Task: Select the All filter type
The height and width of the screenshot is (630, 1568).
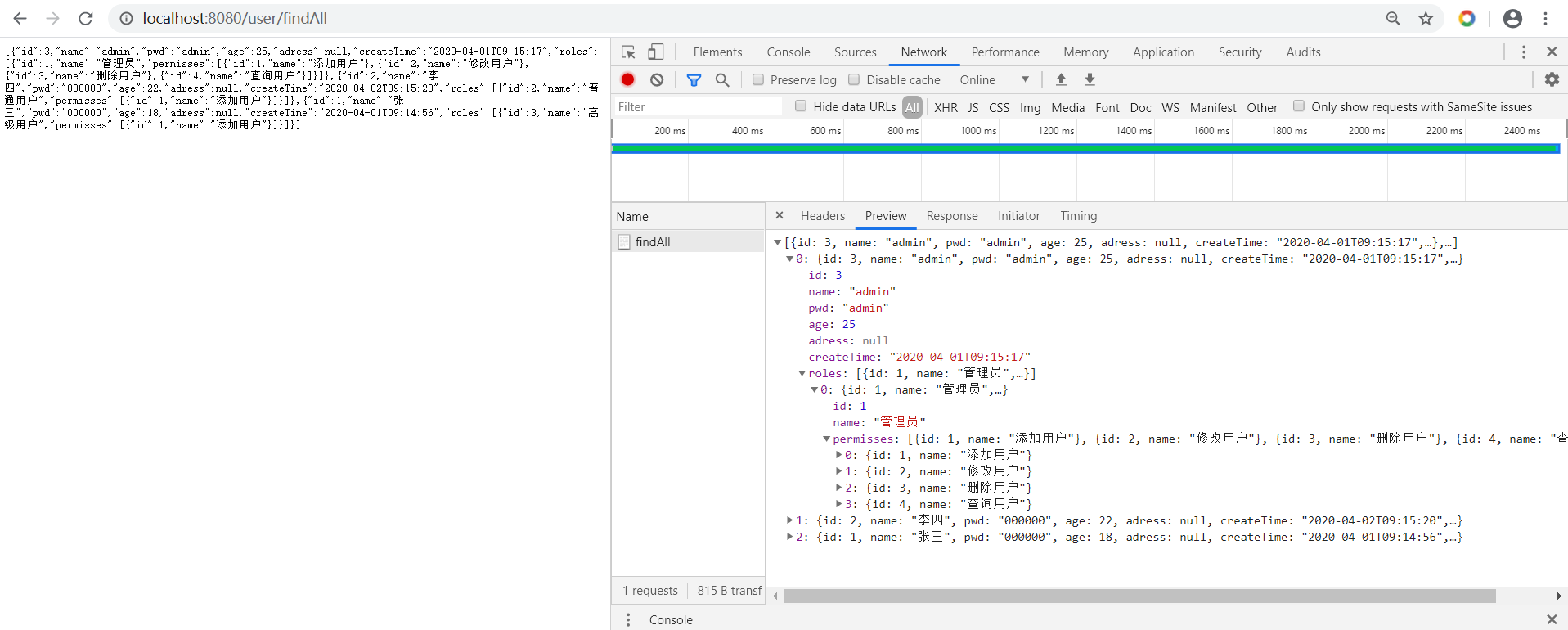Action: 912,107
